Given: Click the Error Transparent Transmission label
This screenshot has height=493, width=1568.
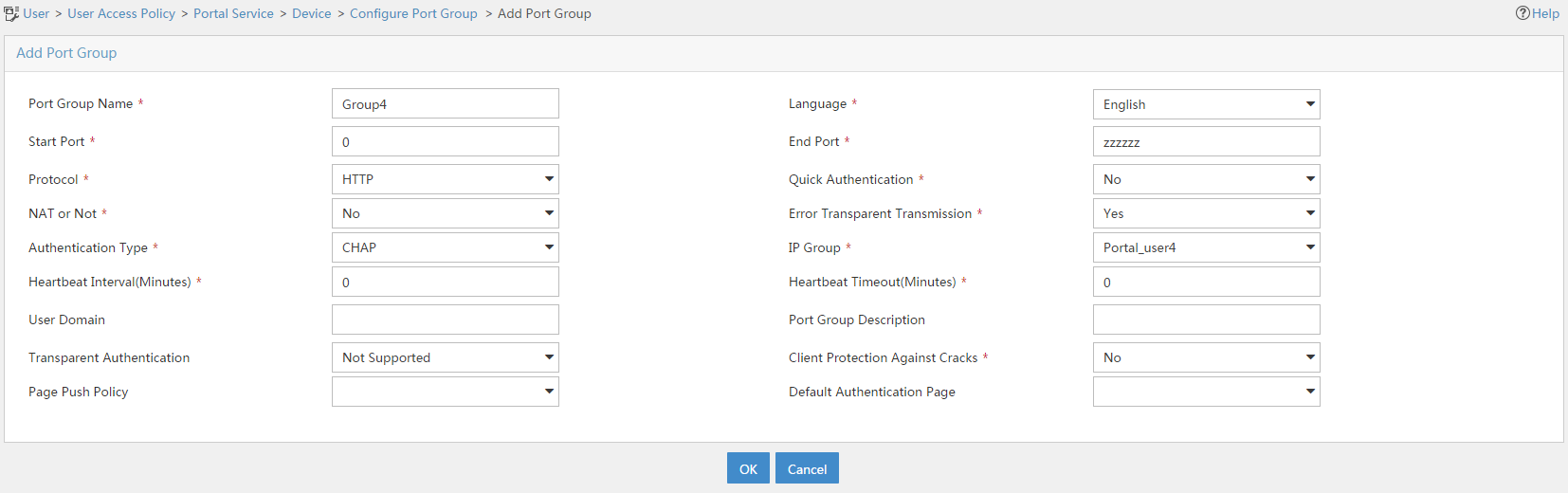Looking at the screenshot, I should coord(881,213).
